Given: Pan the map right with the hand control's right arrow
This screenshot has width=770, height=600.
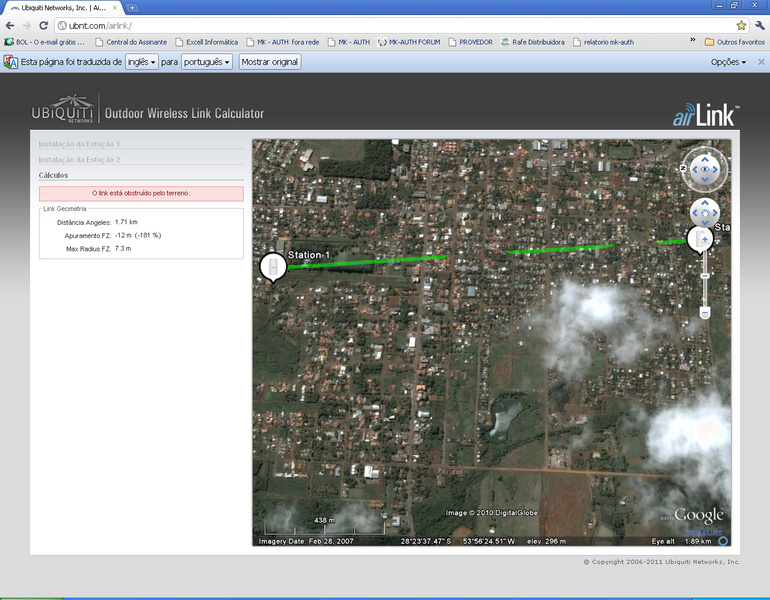Looking at the screenshot, I should (715, 213).
